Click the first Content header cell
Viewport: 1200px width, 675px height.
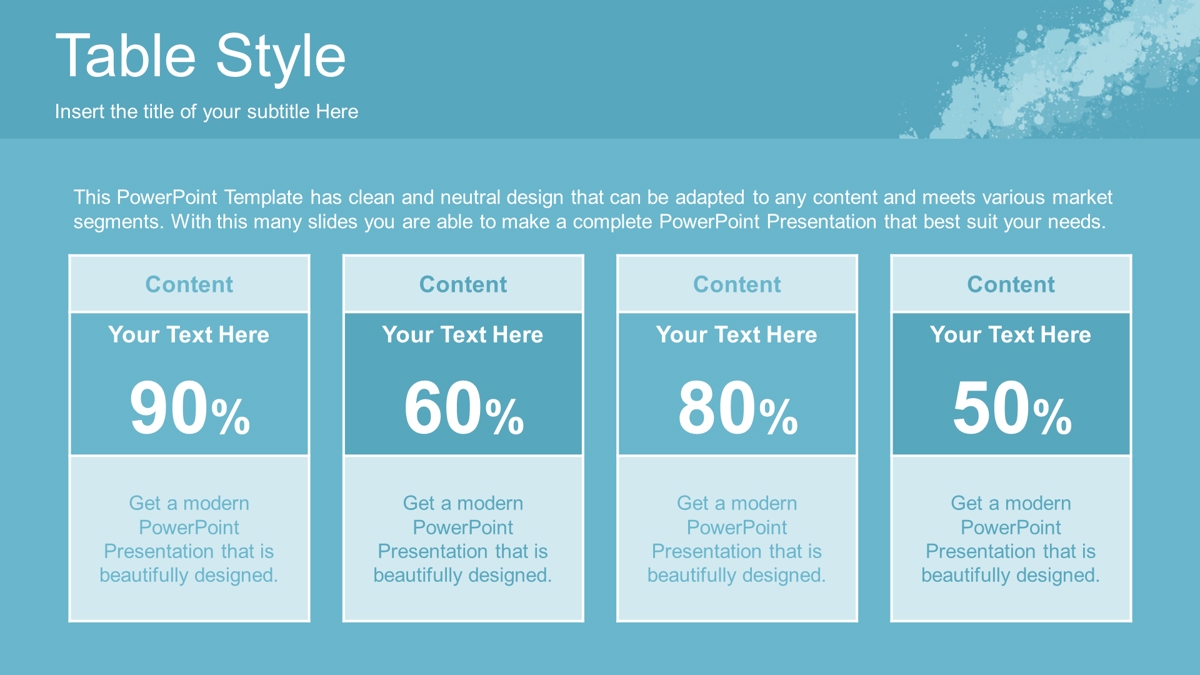point(189,284)
